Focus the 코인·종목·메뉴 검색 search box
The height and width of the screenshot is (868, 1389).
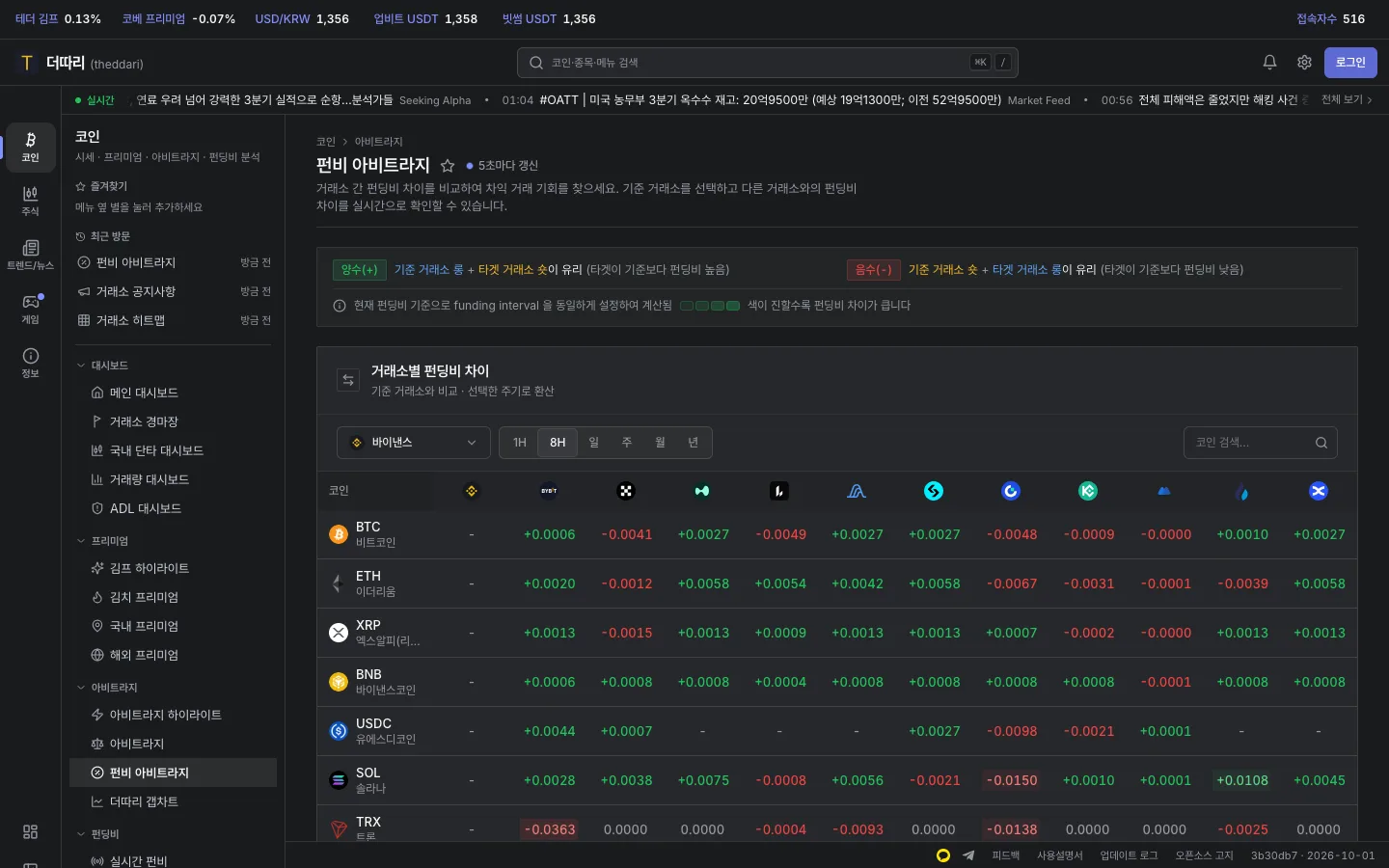pos(768,63)
